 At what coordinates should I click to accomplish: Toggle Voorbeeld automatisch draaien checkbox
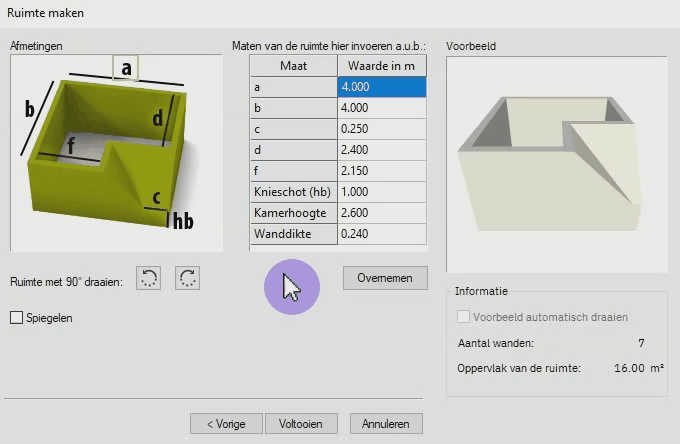[463, 317]
